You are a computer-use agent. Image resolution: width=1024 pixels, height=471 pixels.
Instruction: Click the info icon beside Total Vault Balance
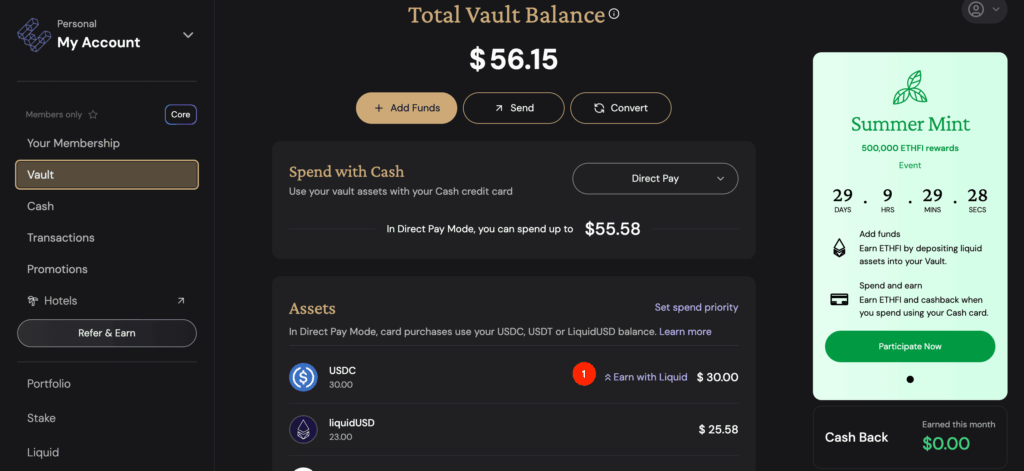tap(614, 14)
